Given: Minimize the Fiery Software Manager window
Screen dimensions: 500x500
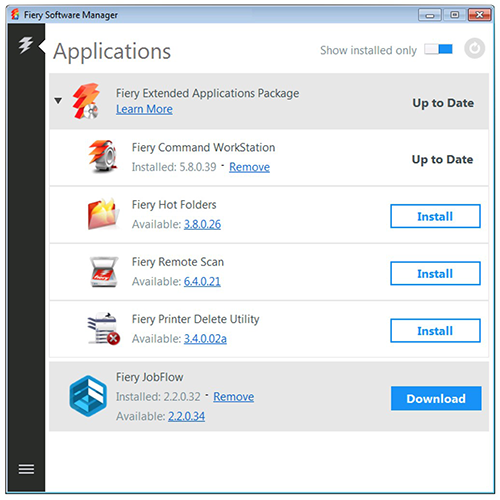Looking at the screenshot, I should pos(430,15).
